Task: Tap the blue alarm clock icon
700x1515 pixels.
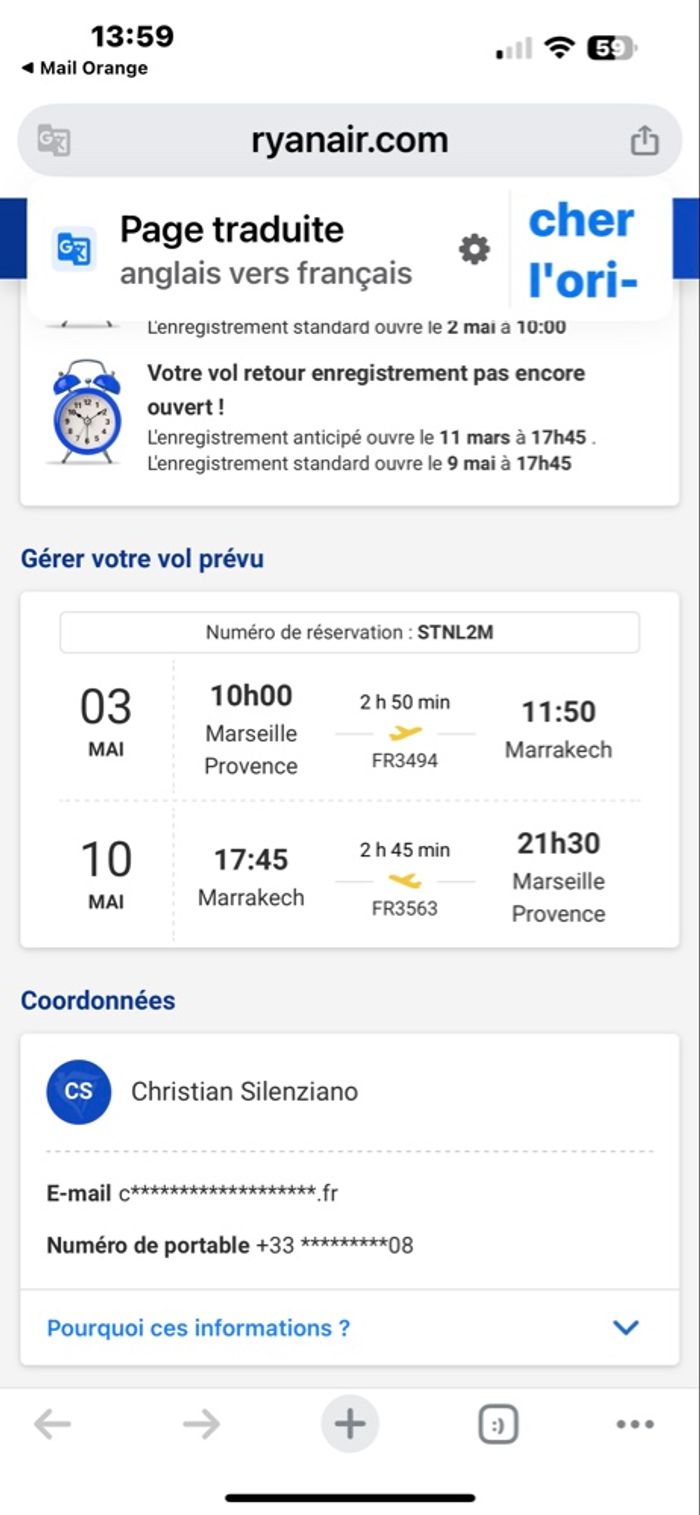Action: (86, 411)
